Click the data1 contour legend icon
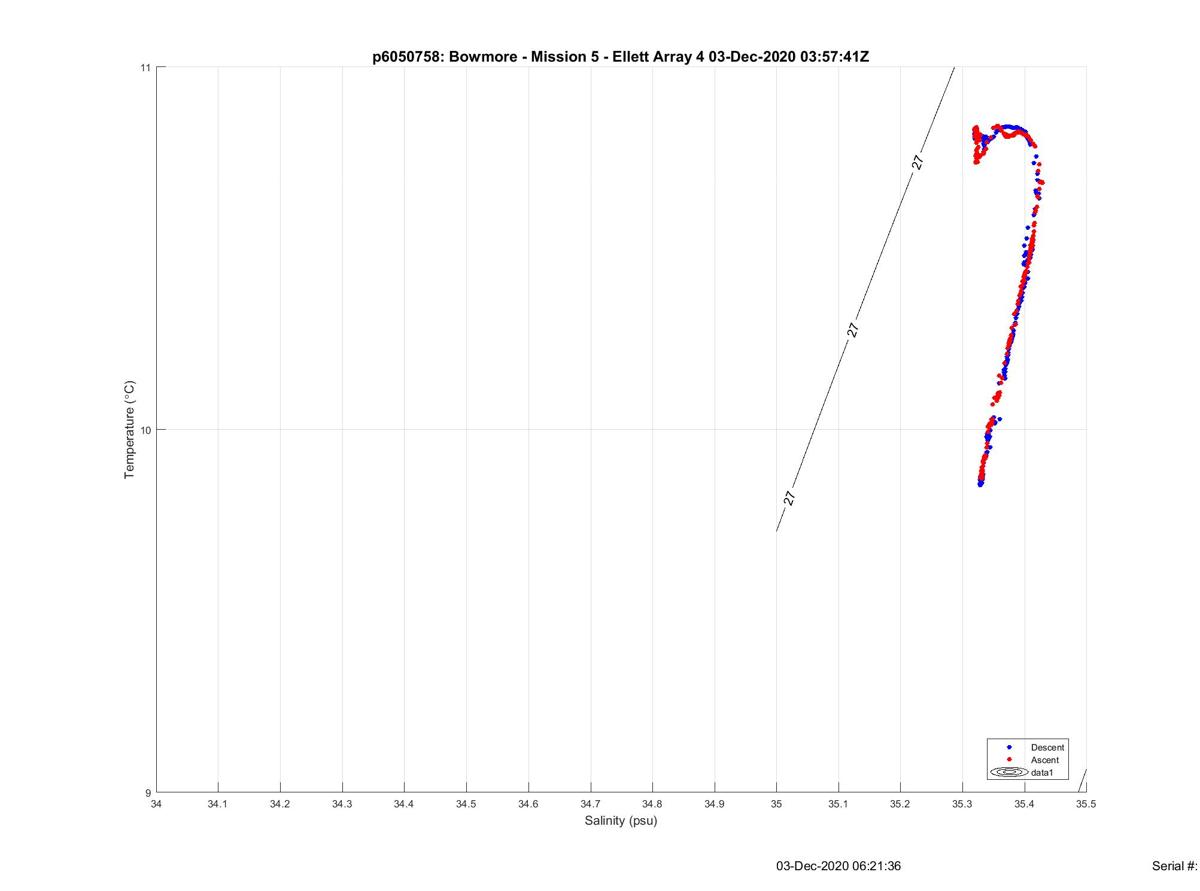The height and width of the screenshot is (891, 1200). (x=1009, y=773)
